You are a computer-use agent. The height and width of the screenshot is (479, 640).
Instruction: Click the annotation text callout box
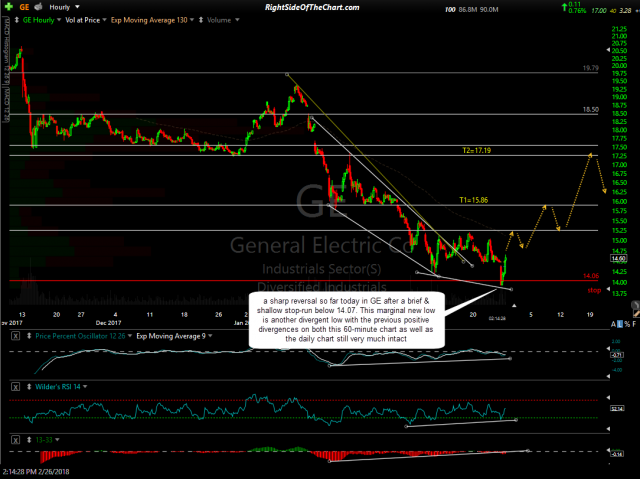346,320
